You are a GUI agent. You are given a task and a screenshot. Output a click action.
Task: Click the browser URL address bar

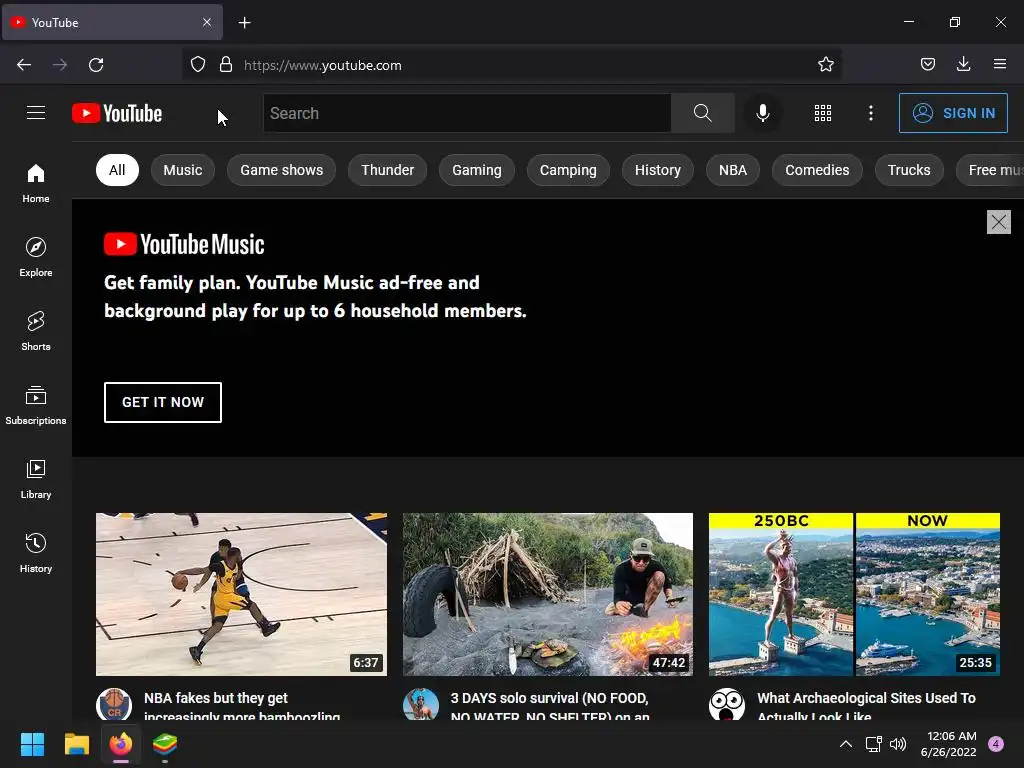click(x=511, y=65)
